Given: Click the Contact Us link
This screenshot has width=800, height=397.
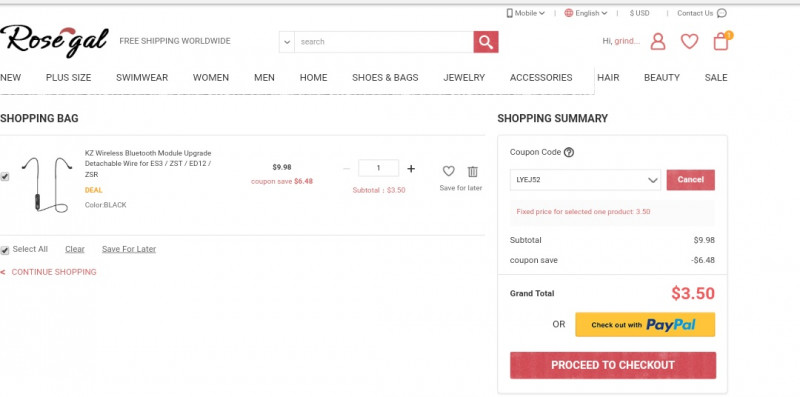Looking at the screenshot, I should click(x=695, y=13).
